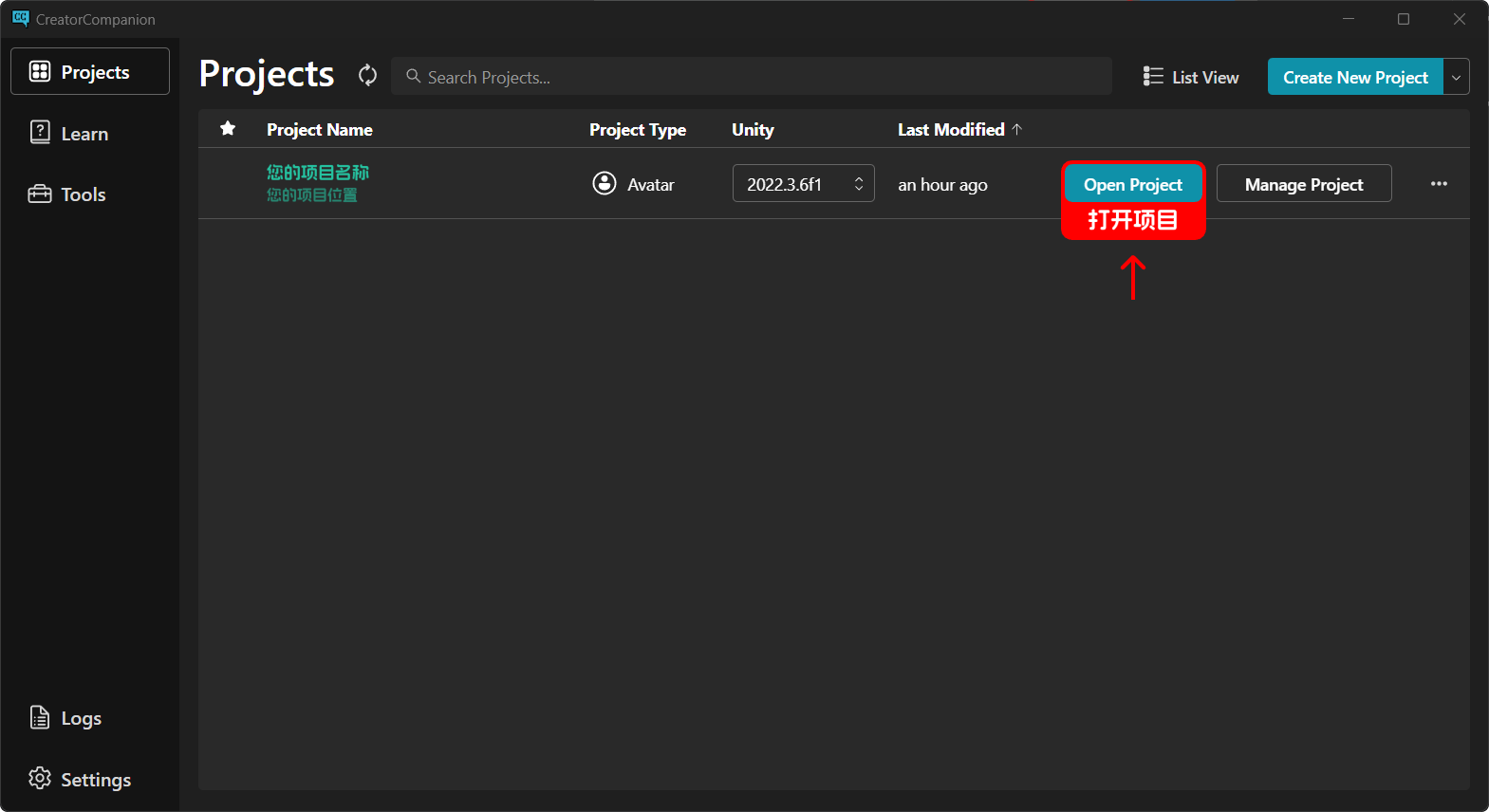
Task: Click the favorites star column icon
Action: click(228, 129)
